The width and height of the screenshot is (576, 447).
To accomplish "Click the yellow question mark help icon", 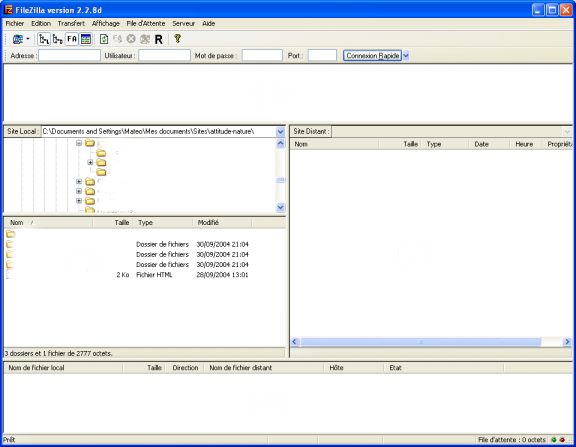I will [177, 39].
